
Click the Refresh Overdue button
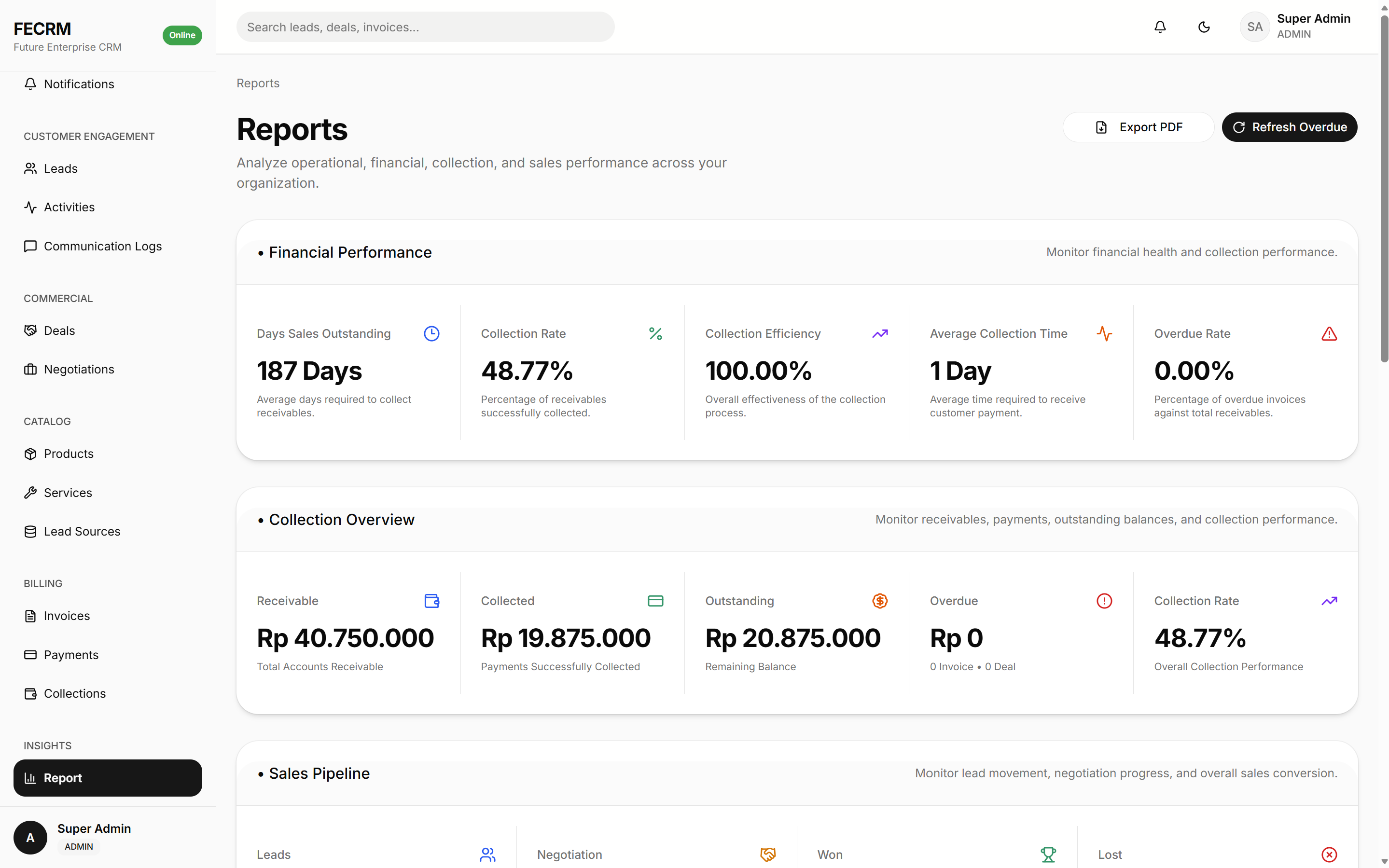(1289, 127)
